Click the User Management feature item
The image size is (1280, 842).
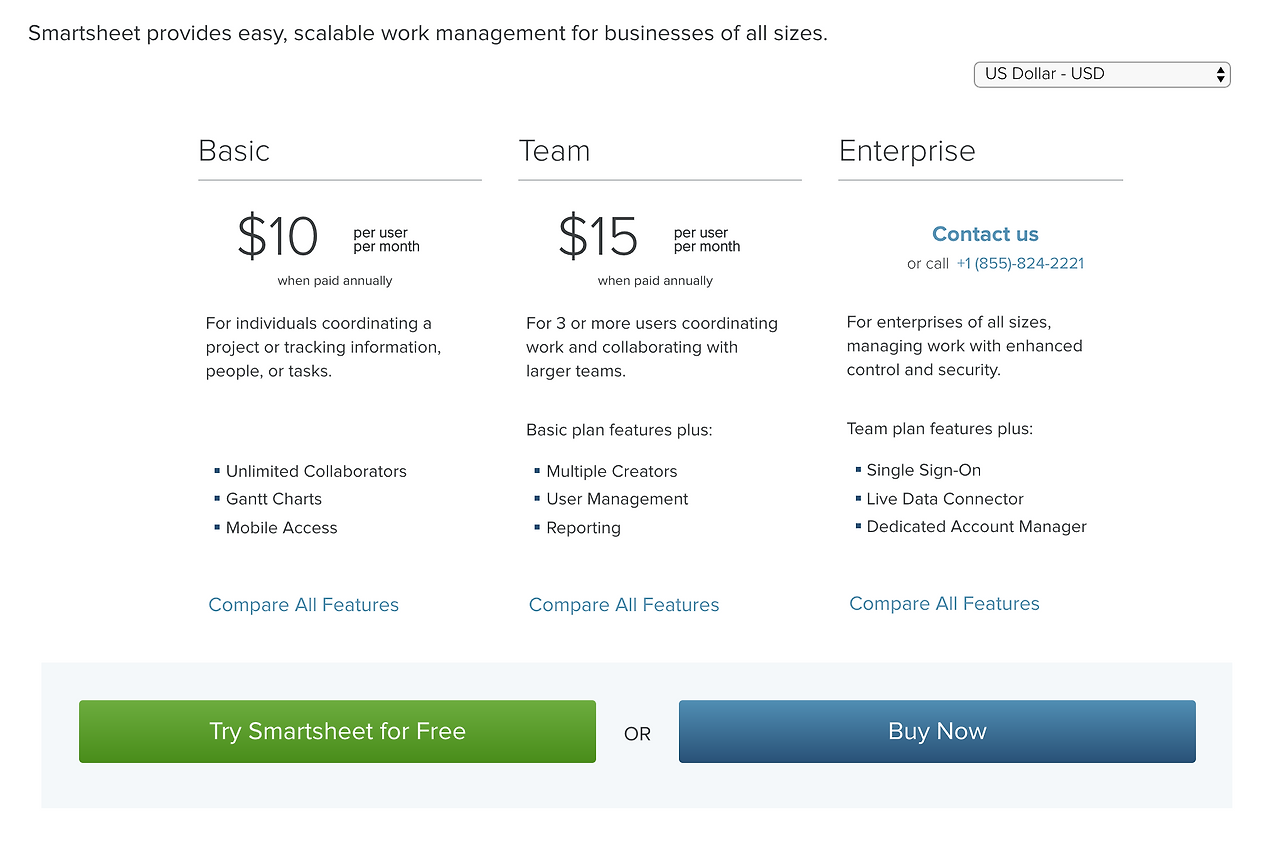point(617,499)
